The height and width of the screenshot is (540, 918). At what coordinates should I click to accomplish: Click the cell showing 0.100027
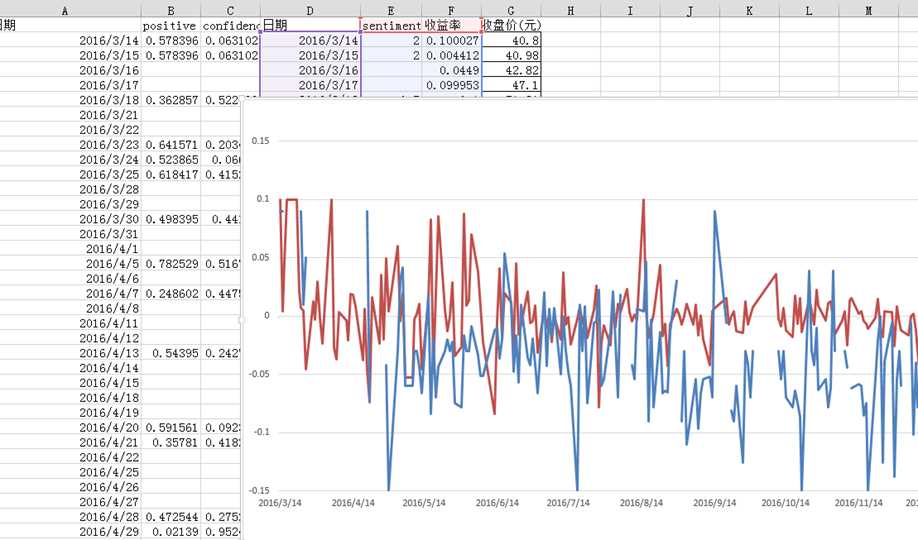[451, 41]
